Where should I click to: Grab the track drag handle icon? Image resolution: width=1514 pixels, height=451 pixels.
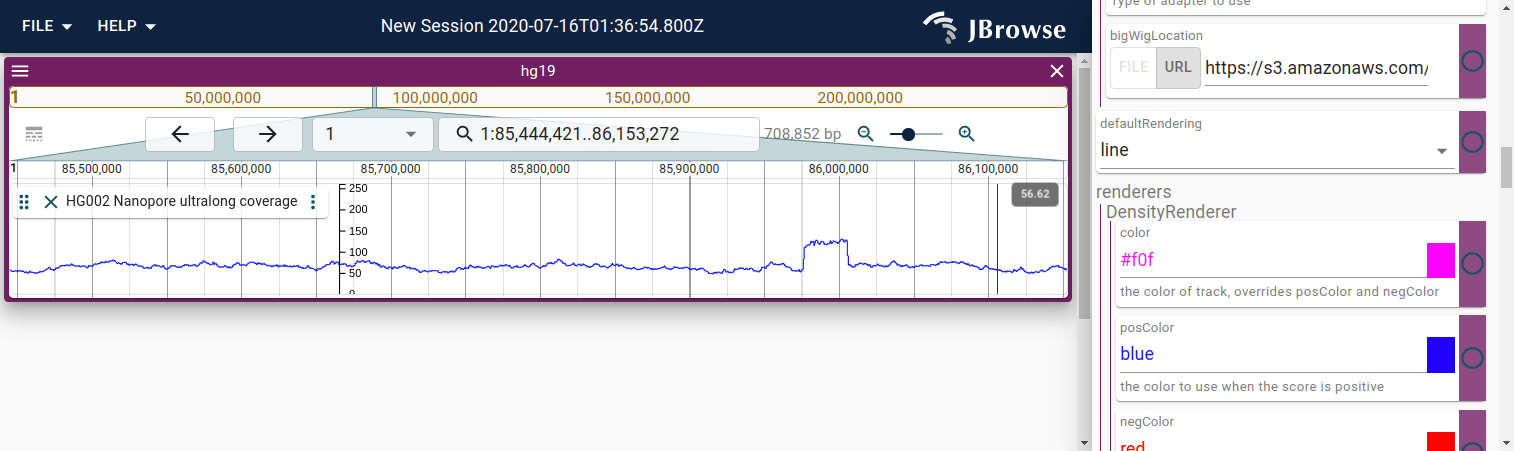tap(24, 202)
